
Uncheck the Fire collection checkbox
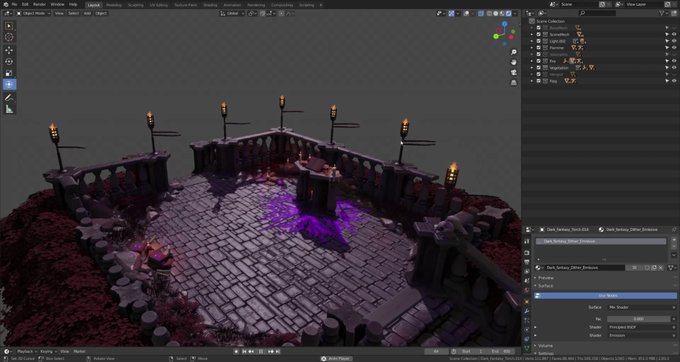point(539,61)
